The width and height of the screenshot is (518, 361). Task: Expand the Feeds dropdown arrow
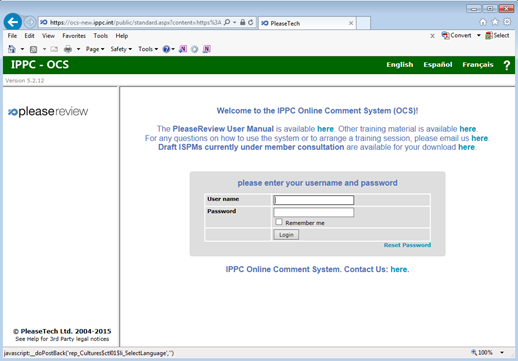44,49
